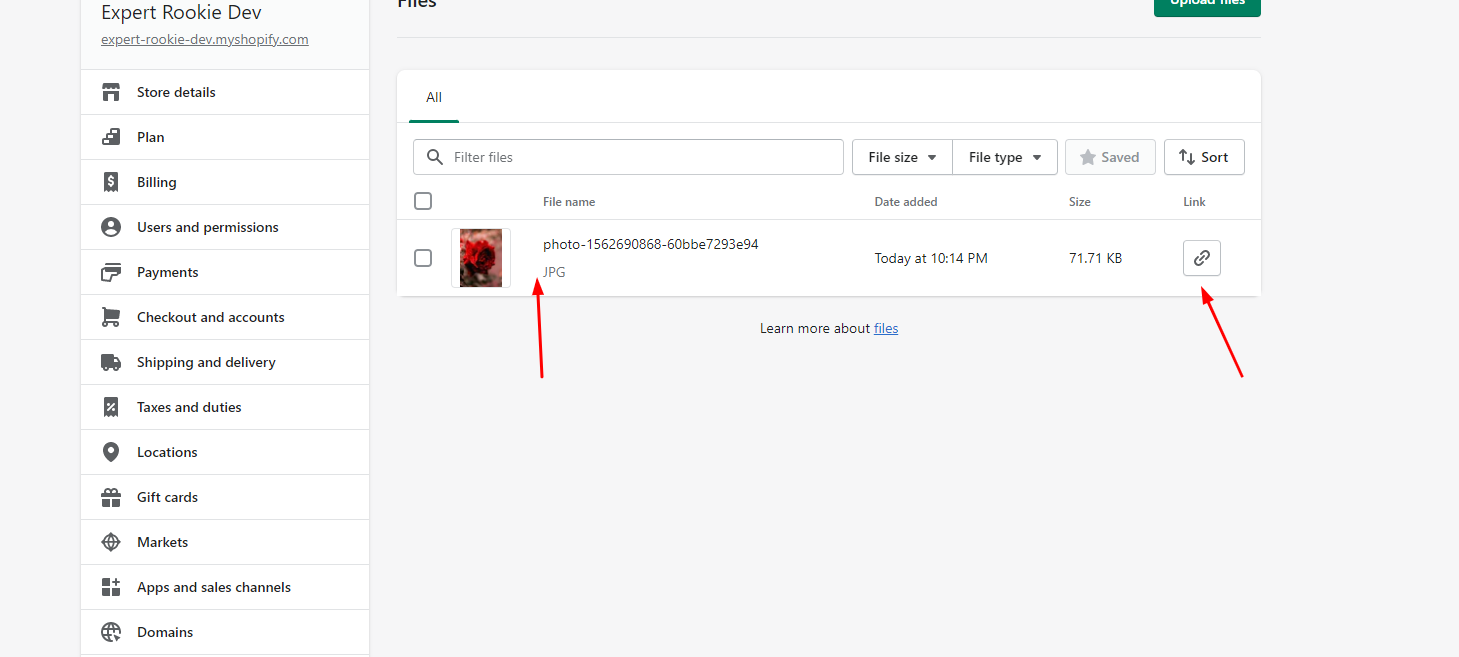Go to Domains settings
Viewport: 1459px width, 657px height.
coord(225,632)
